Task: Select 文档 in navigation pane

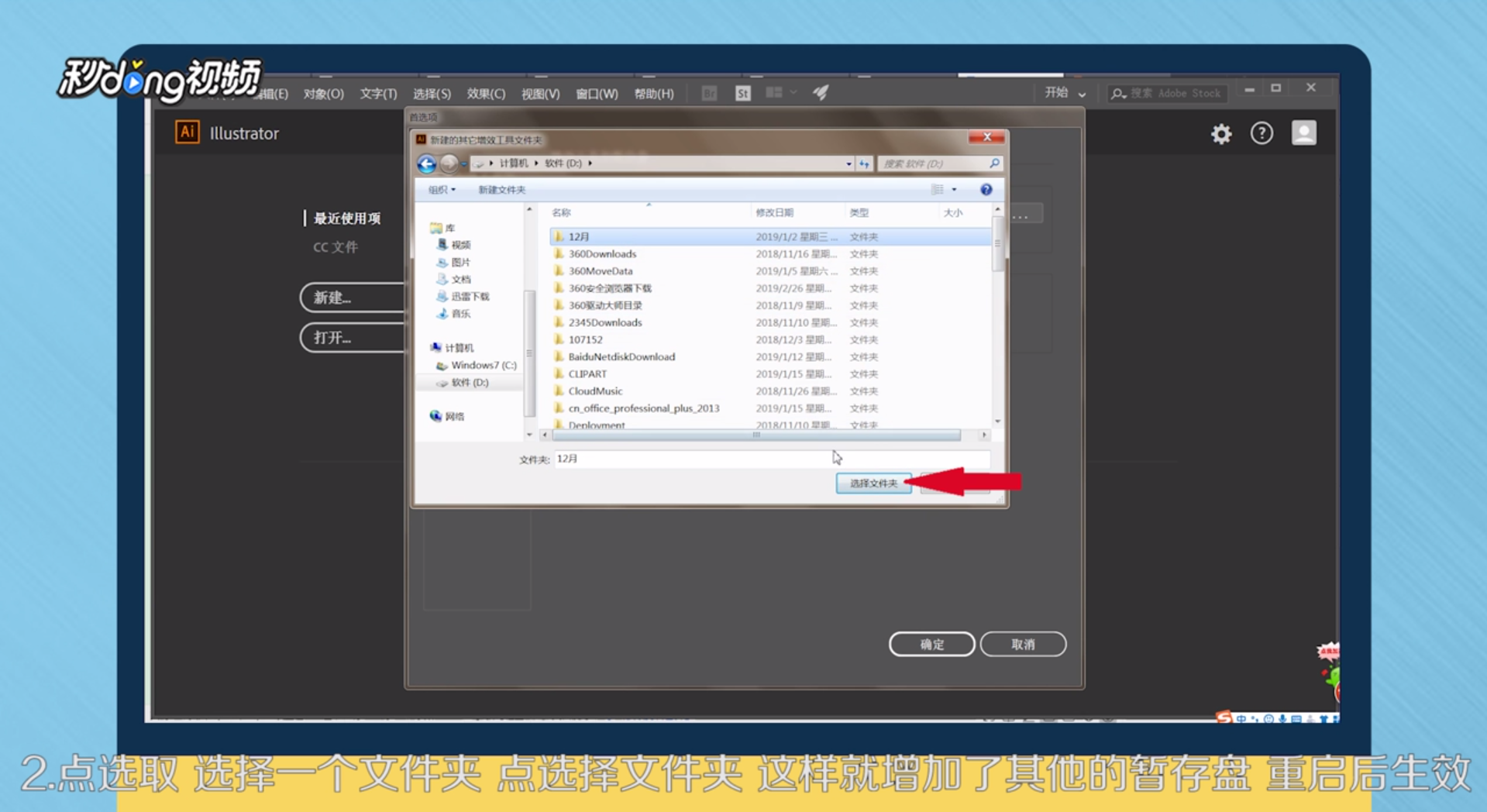Action: 454,279
